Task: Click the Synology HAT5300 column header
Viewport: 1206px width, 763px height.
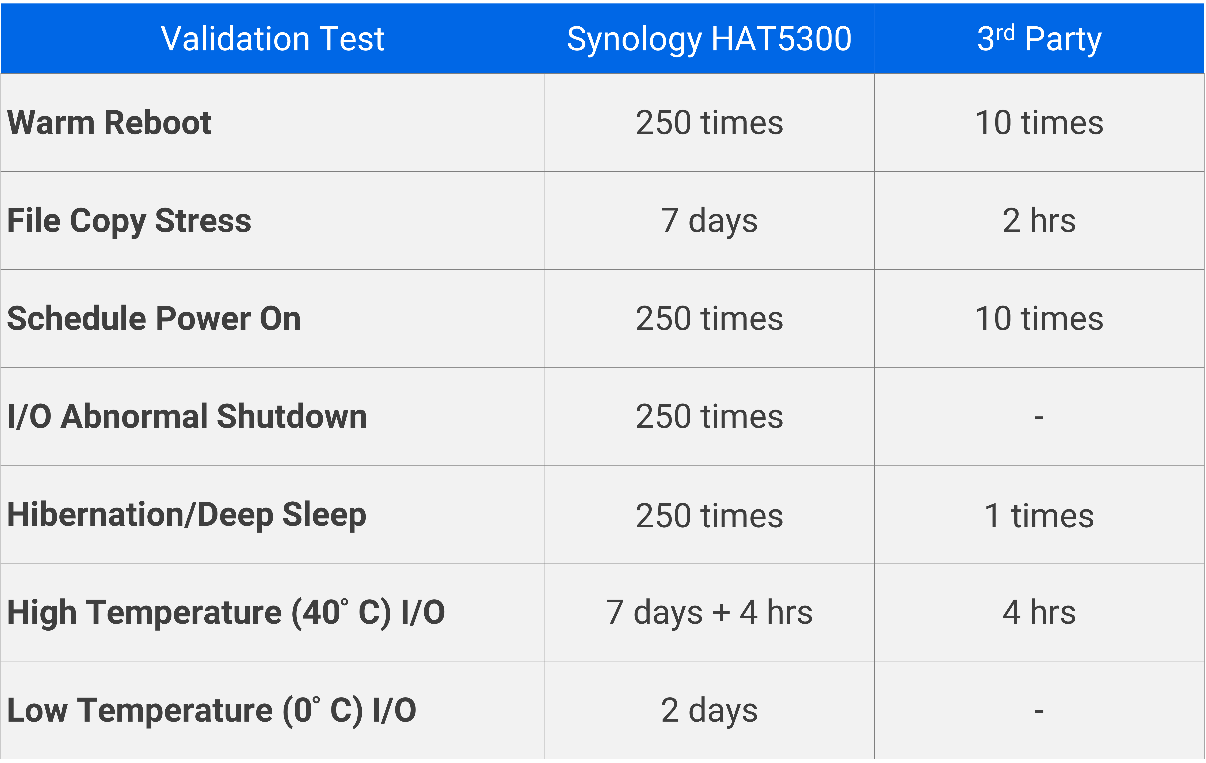Action: click(x=709, y=38)
